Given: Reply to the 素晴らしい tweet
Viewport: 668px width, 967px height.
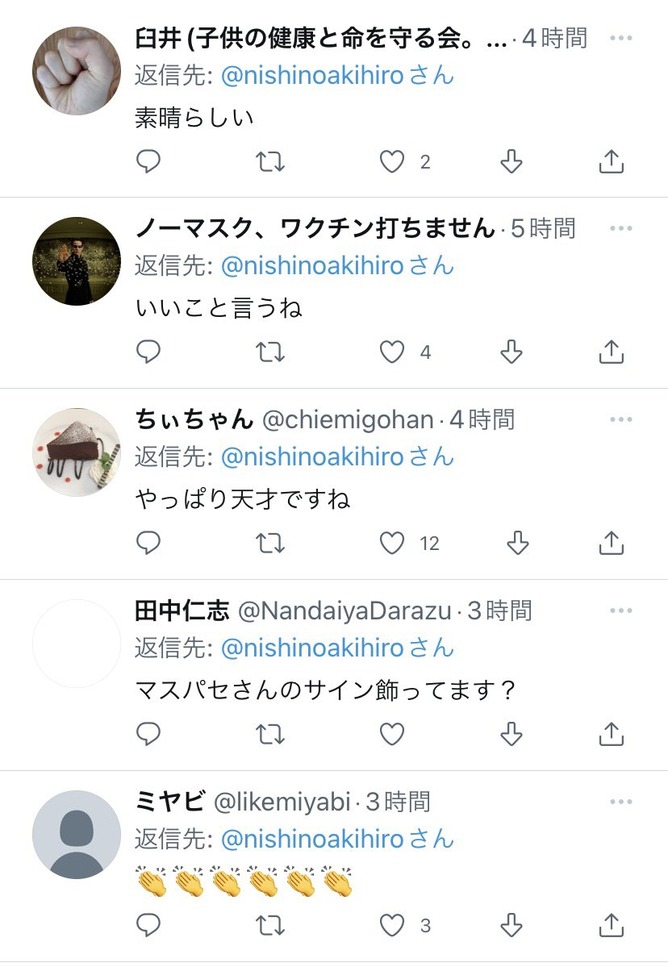Looking at the screenshot, I should (148, 162).
